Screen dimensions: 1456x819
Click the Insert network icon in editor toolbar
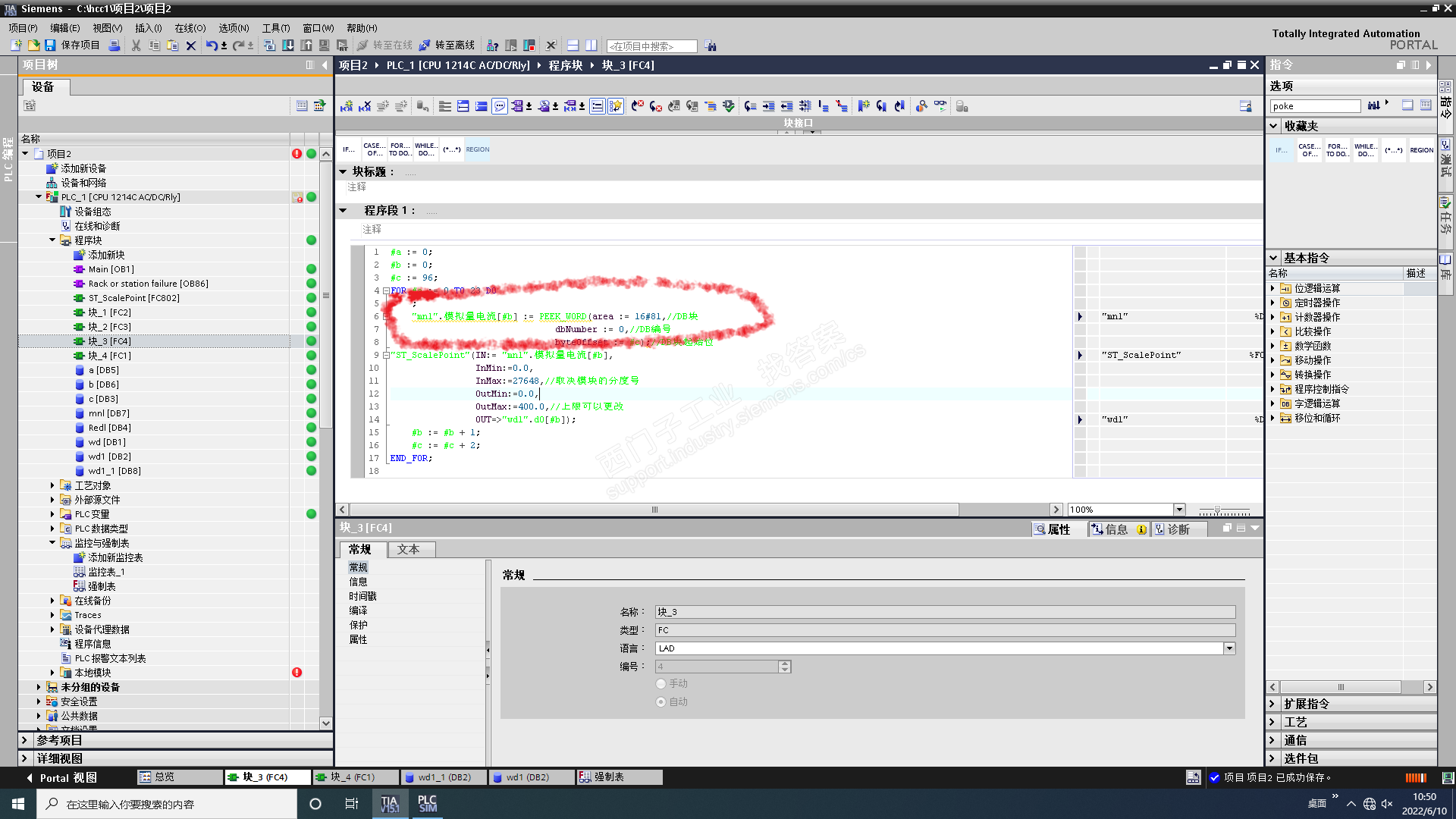pyautogui.click(x=347, y=106)
